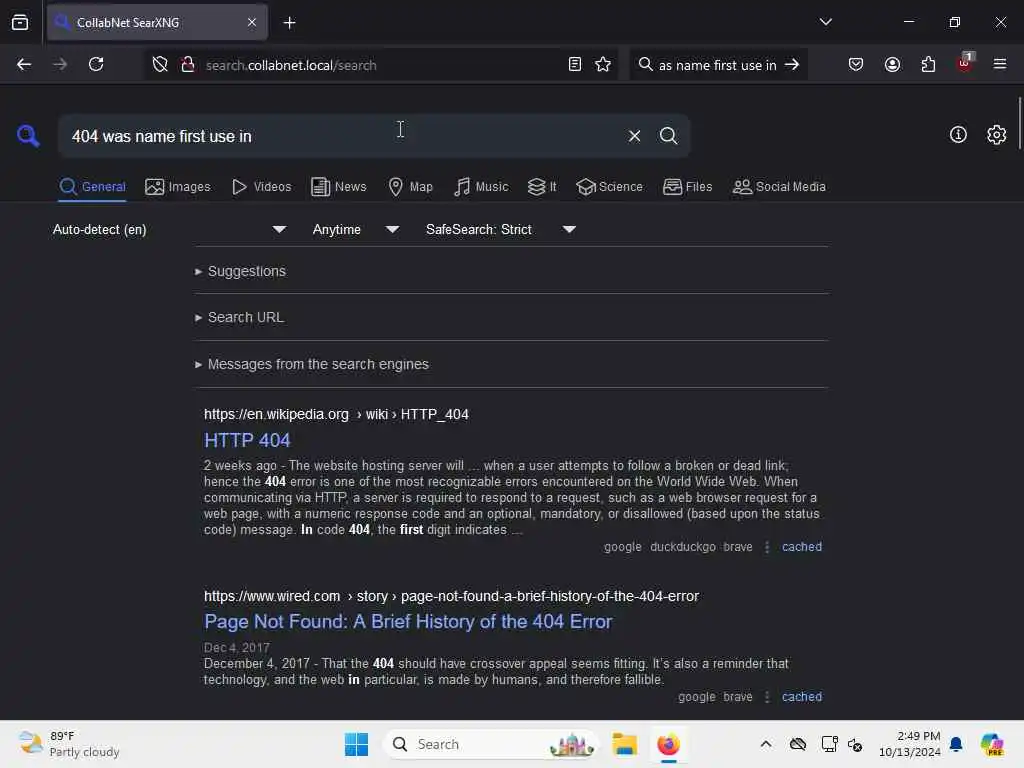Switch to It category
The height and width of the screenshot is (768, 1024).
(542, 187)
